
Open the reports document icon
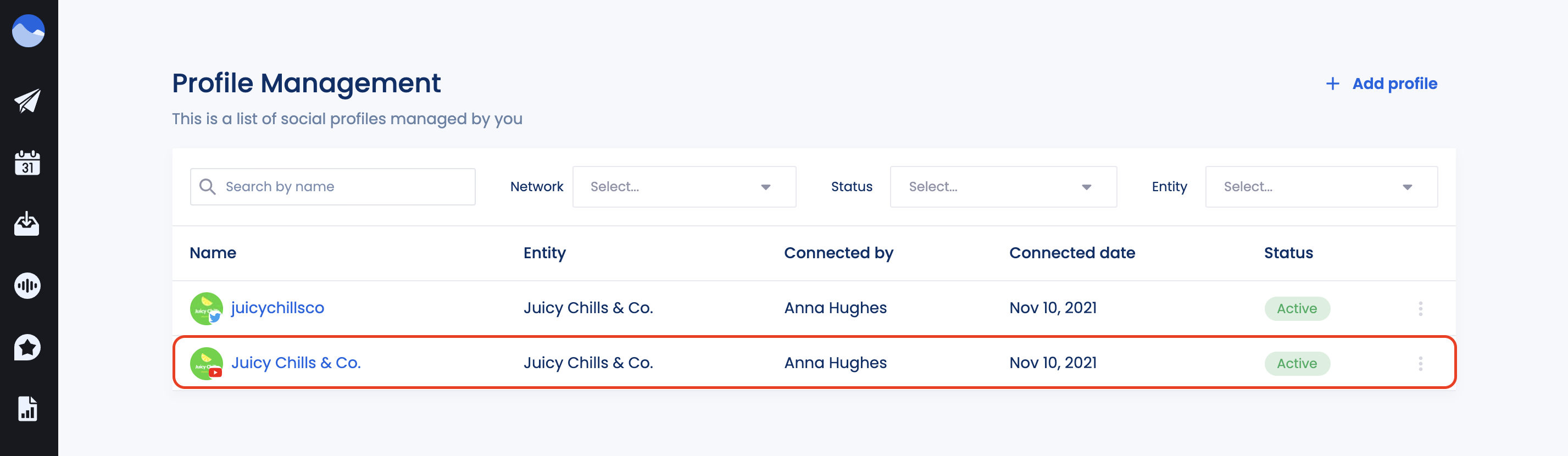[x=27, y=409]
